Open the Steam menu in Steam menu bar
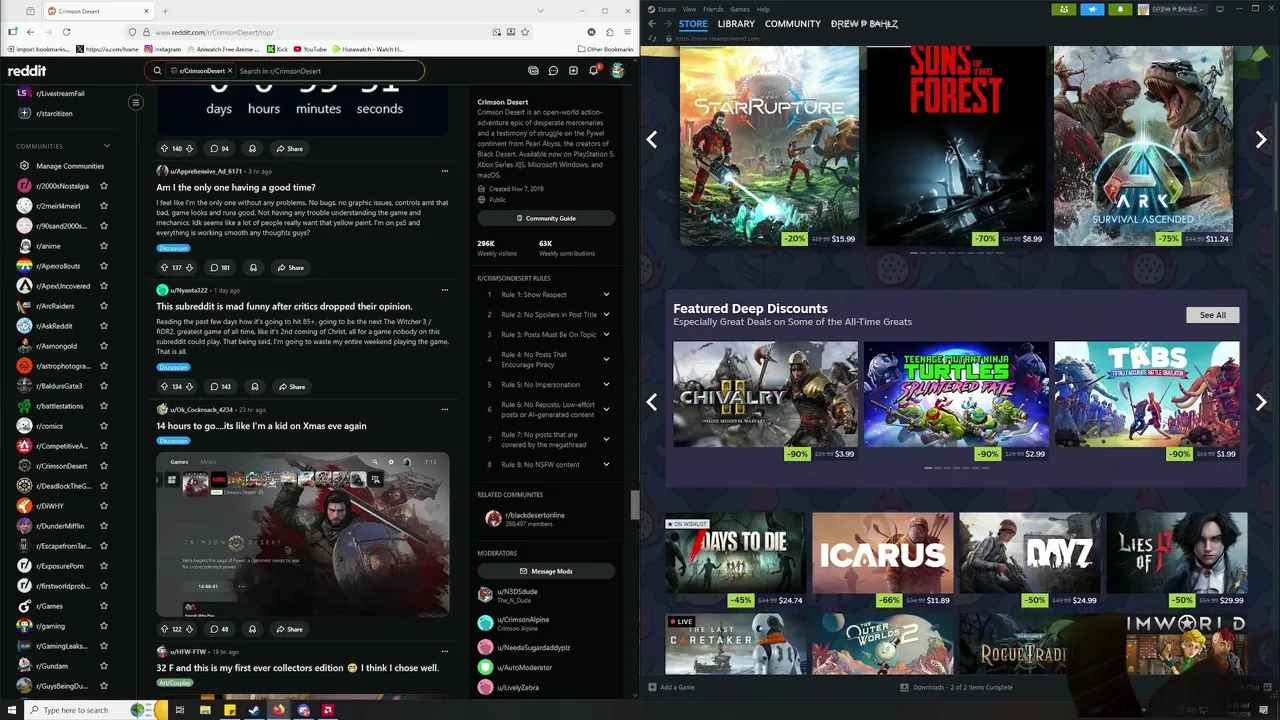1280x720 pixels. [666, 9]
